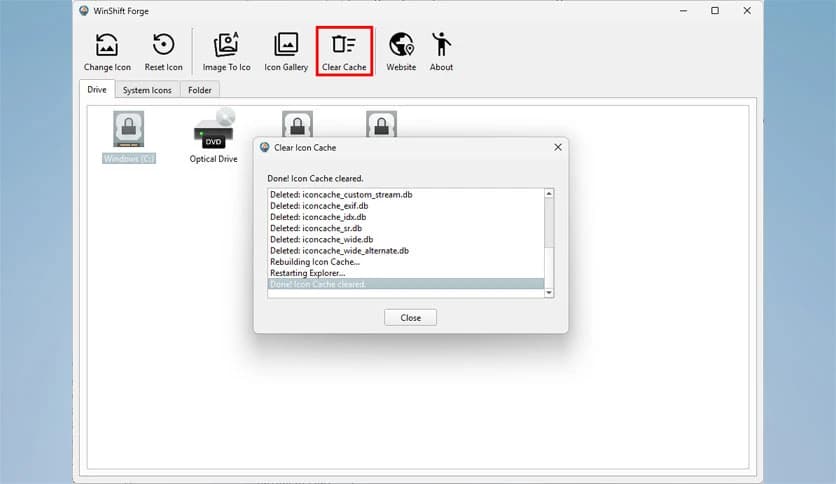Viewport: 836px width, 484px height.
Task: Select highlighted 'Done! Icon Cache cleared.' list row
Action: 405,284
